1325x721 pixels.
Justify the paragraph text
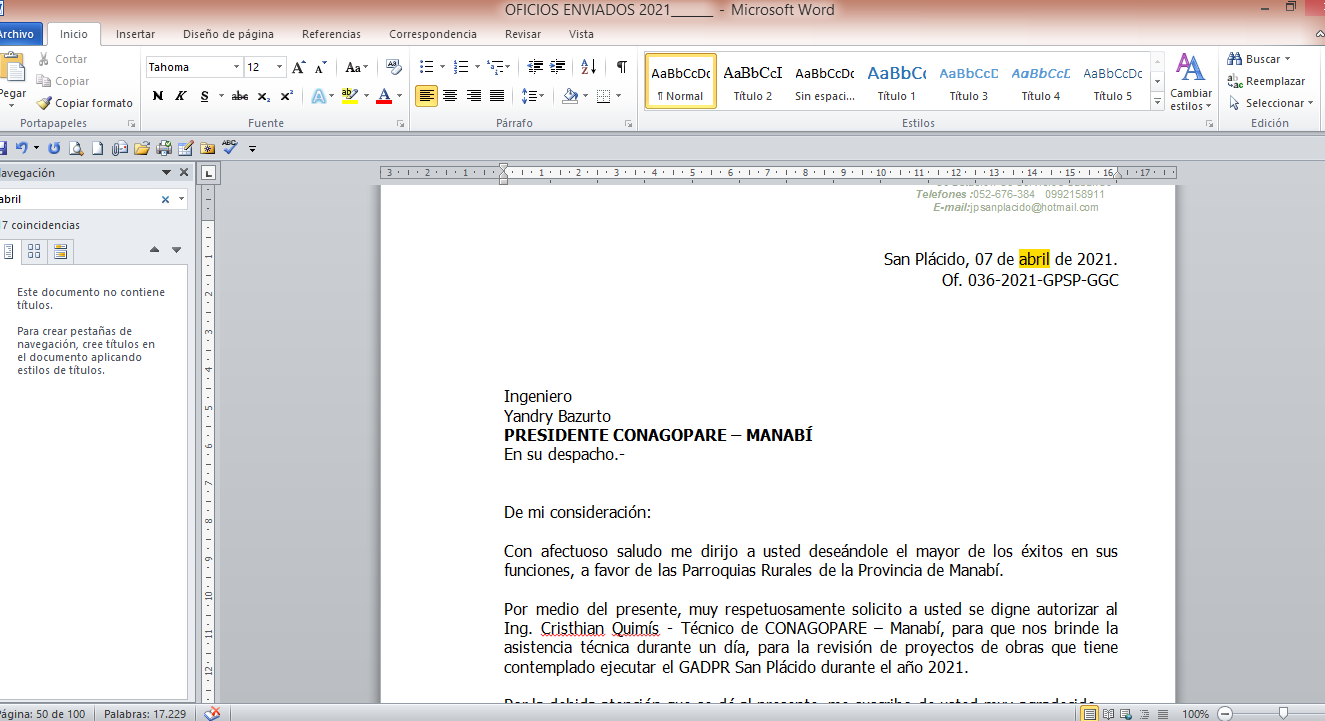[x=498, y=96]
